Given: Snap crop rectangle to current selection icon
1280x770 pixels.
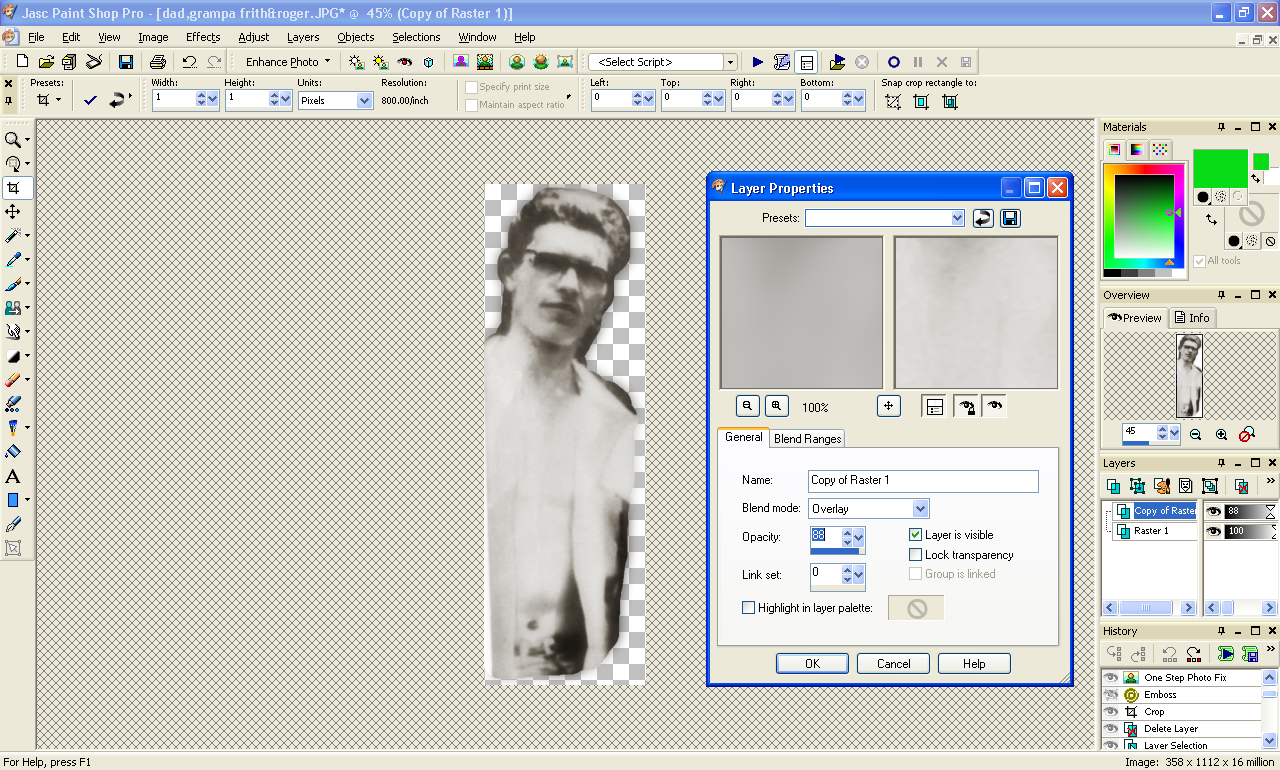Looking at the screenshot, I should (893, 101).
